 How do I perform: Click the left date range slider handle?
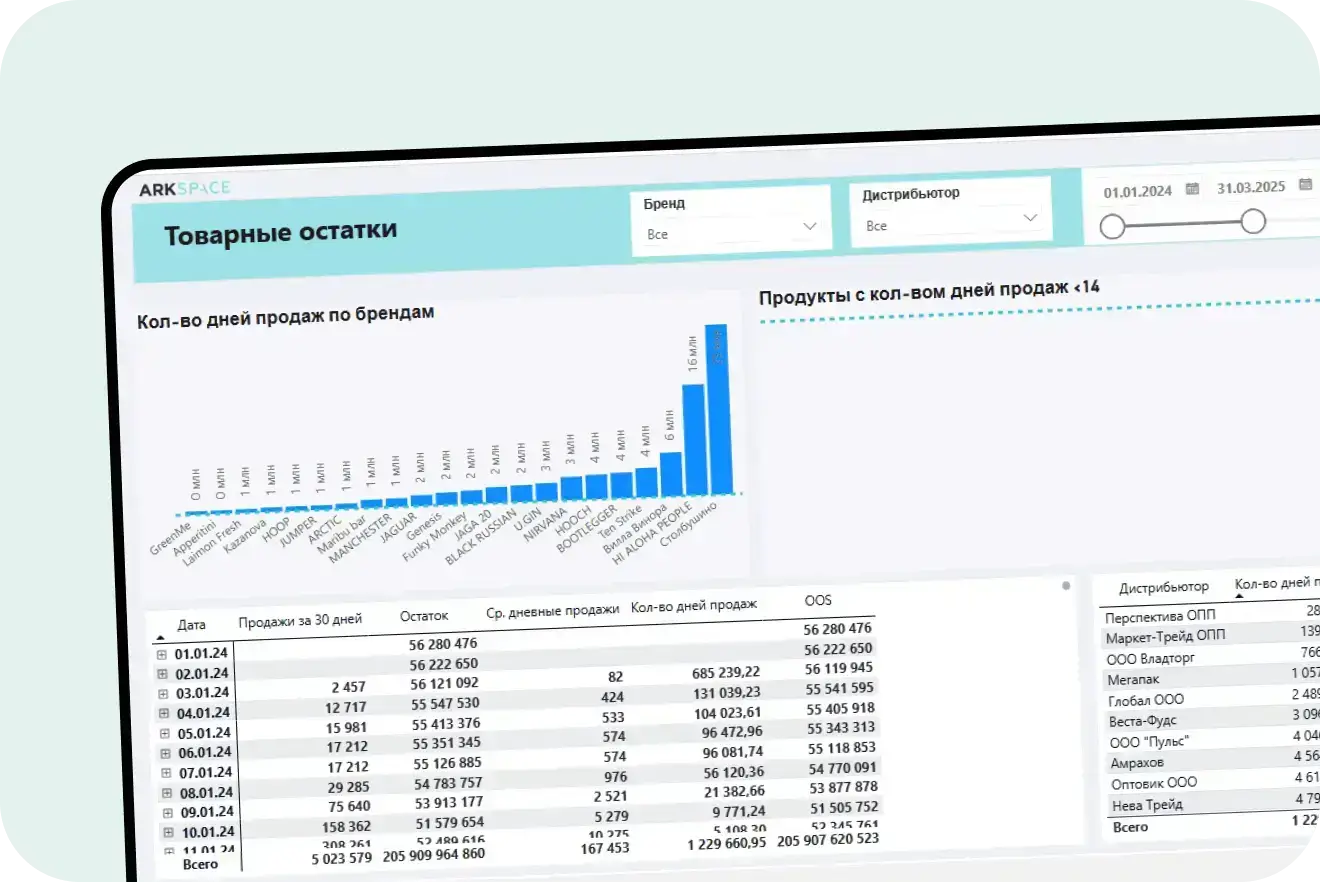(x=1112, y=227)
